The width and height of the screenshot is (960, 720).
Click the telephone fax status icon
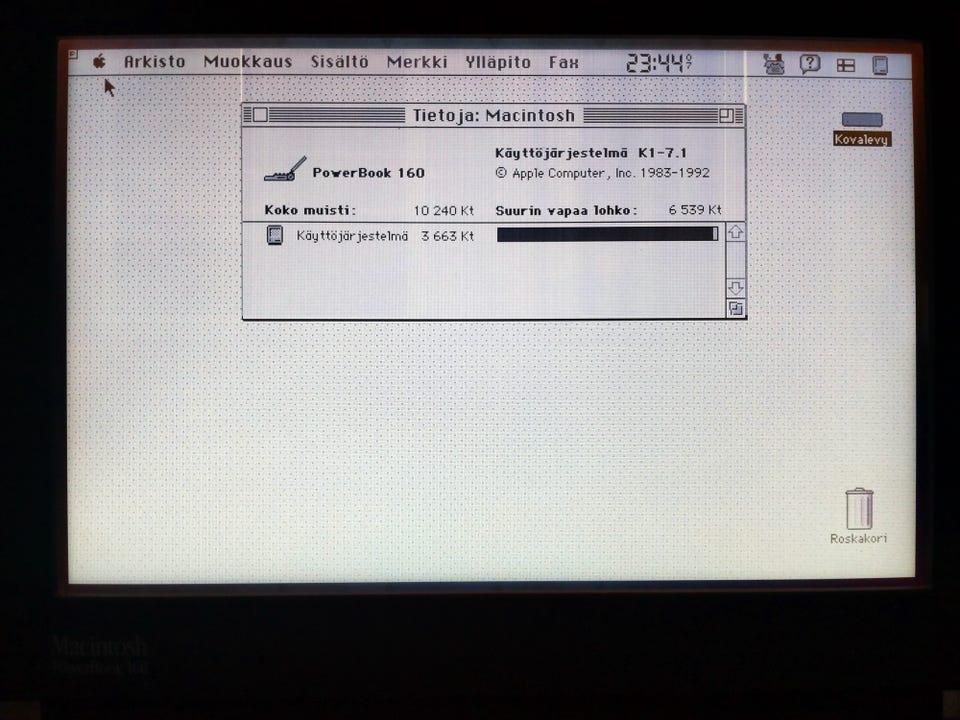pos(774,64)
